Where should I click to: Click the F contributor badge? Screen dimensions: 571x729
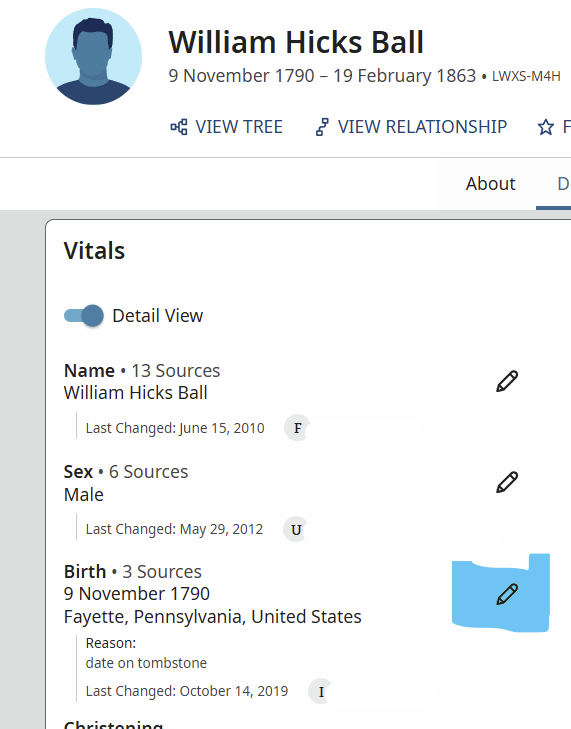pyautogui.click(x=298, y=428)
